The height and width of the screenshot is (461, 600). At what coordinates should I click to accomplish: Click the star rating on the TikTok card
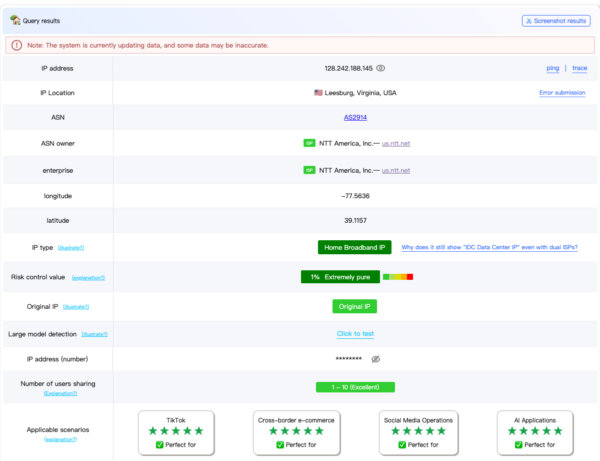pos(176,431)
